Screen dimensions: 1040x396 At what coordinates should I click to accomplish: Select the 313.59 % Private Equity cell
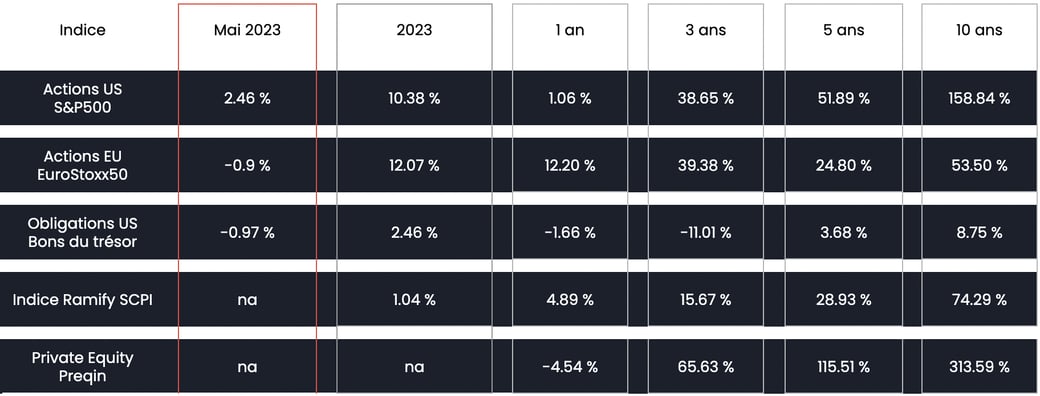(980, 366)
